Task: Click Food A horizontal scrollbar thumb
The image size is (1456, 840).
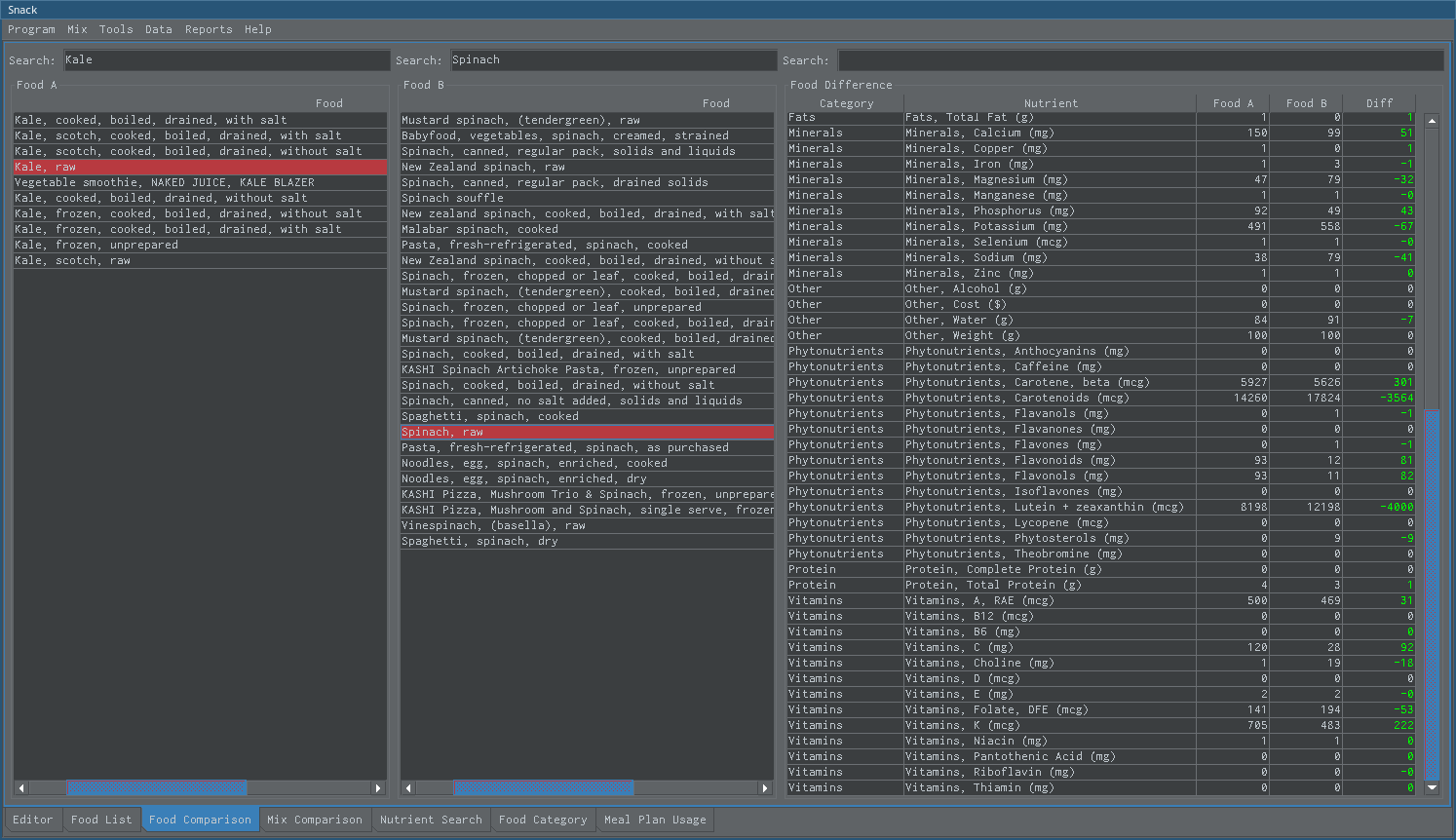Action: (x=156, y=787)
